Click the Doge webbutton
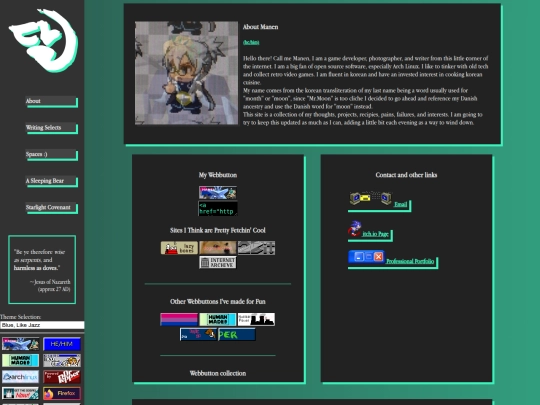Viewport: 540px width, 405px height. pyautogui.click(x=218, y=248)
